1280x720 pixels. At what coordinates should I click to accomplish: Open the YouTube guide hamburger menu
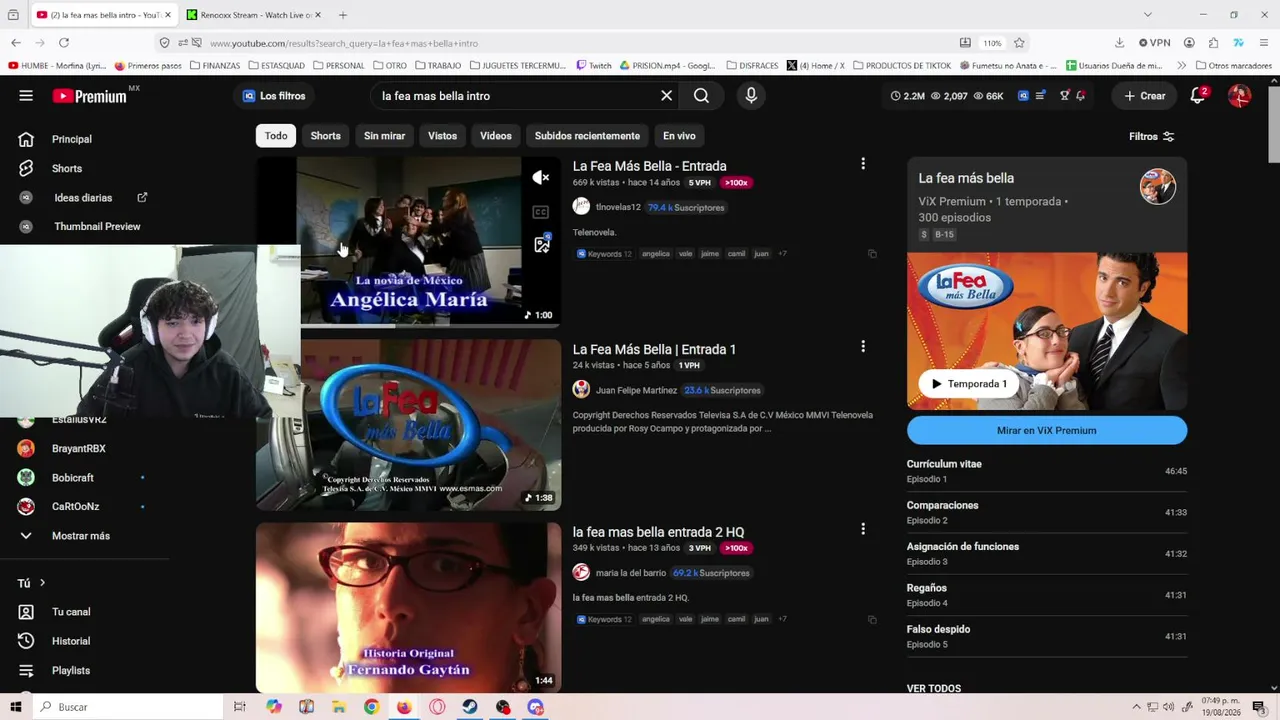pyautogui.click(x=26, y=96)
